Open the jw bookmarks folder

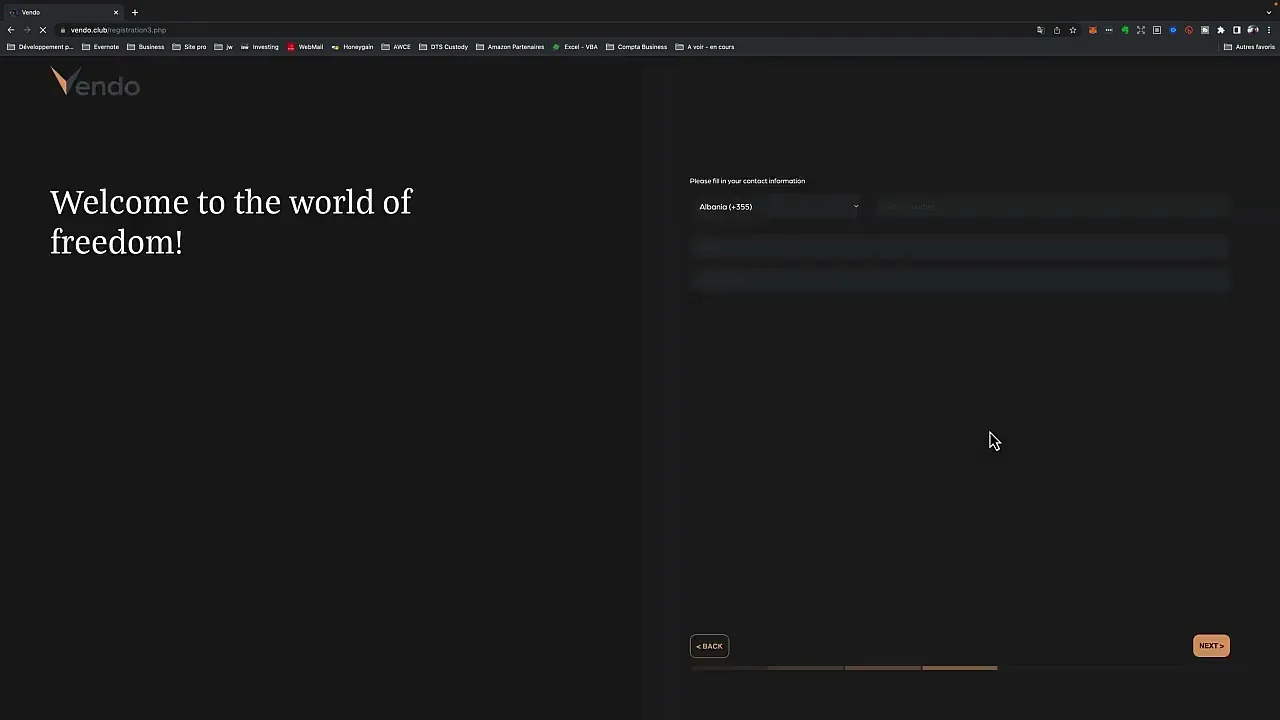tap(224, 47)
